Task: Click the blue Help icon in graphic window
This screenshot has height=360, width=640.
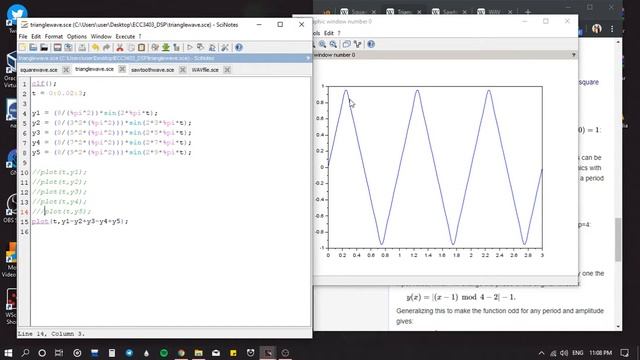Action: pos(371,44)
